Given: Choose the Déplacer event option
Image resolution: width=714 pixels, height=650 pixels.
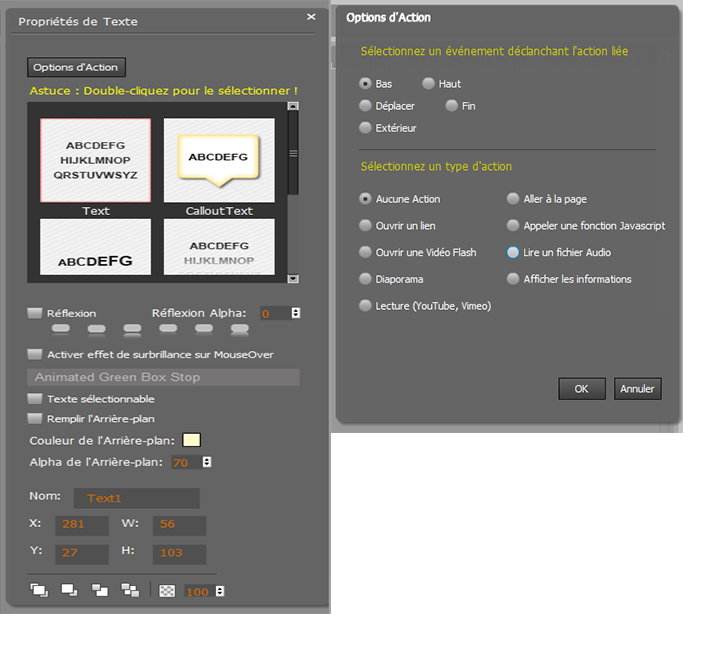Looking at the screenshot, I should click(x=365, y=106).
